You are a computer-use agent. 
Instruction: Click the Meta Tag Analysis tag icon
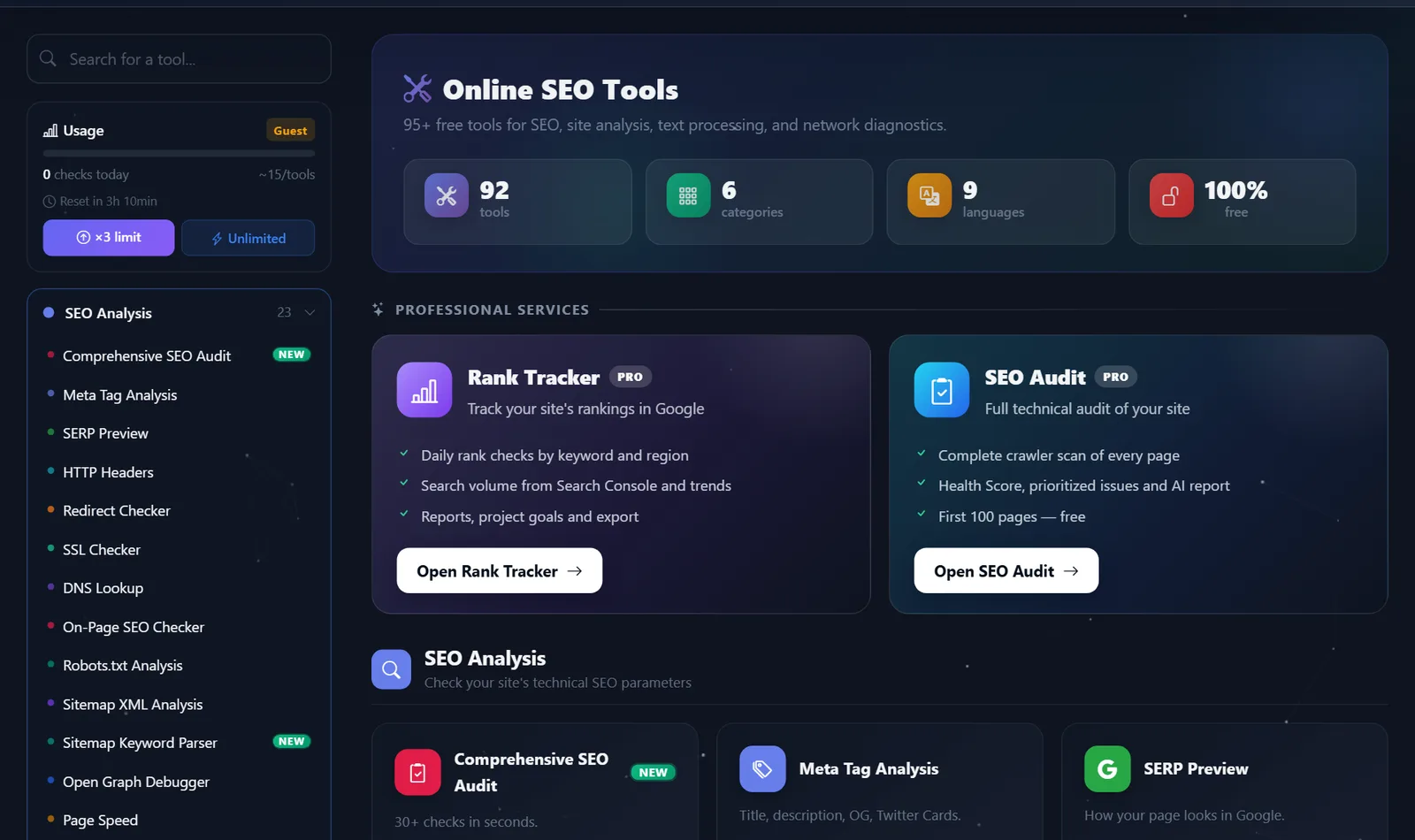pos(762,769)
